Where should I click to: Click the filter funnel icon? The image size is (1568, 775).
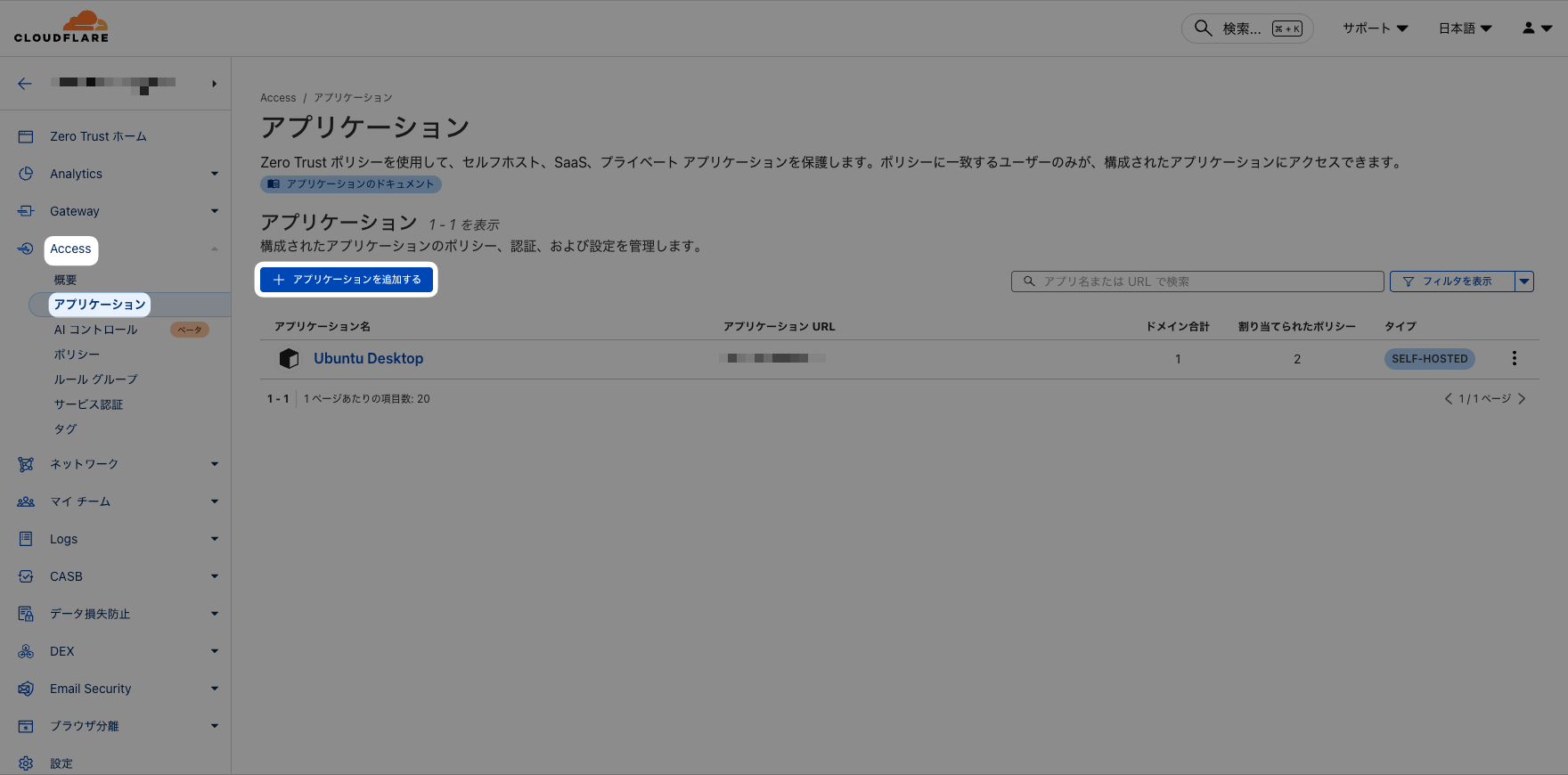pos(1409,281)
